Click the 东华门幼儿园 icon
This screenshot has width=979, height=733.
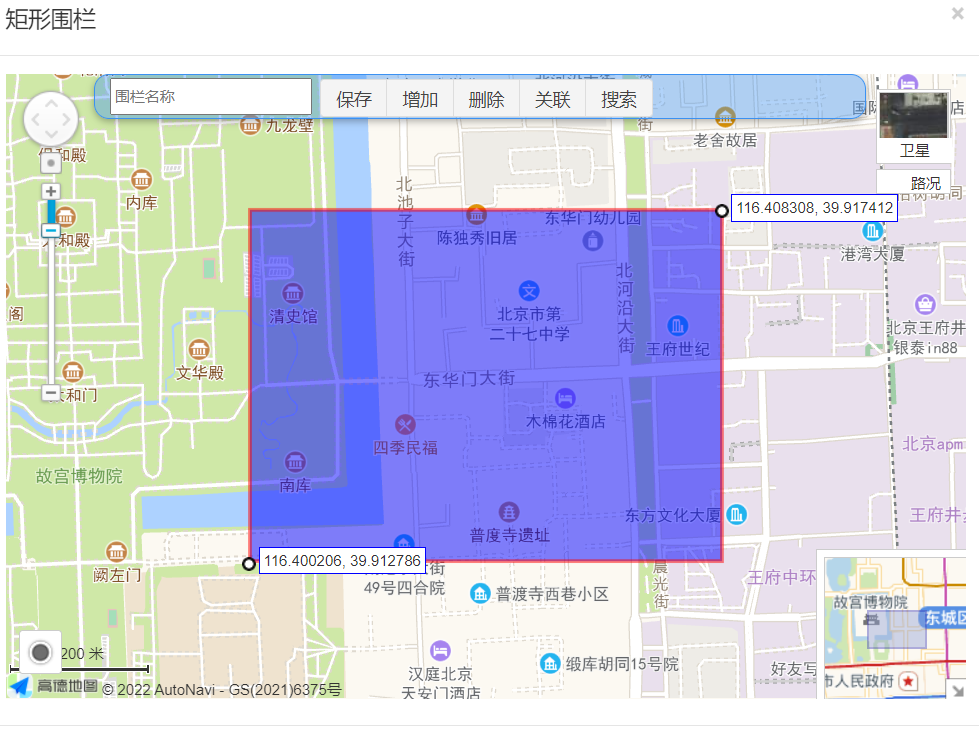(x=593, y=240)
